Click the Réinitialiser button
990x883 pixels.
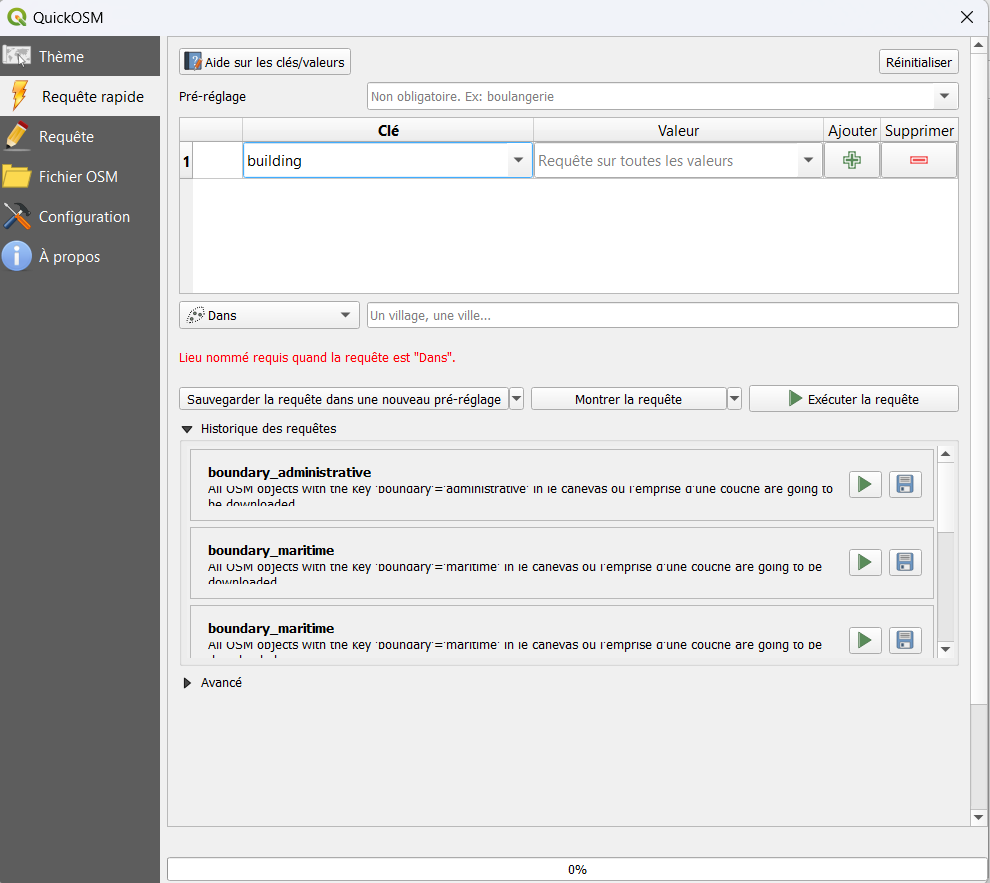point(919,62)
